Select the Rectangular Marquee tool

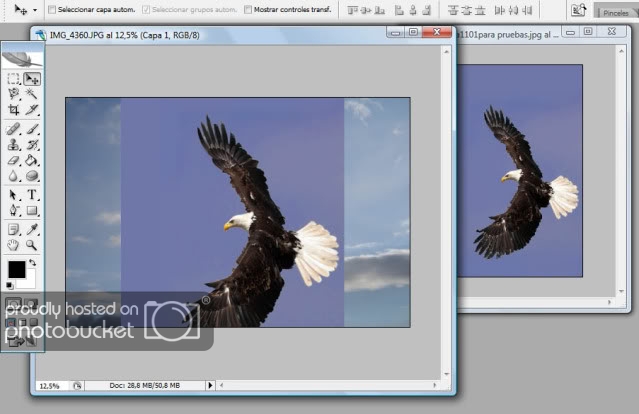click(x=14, y=78)
